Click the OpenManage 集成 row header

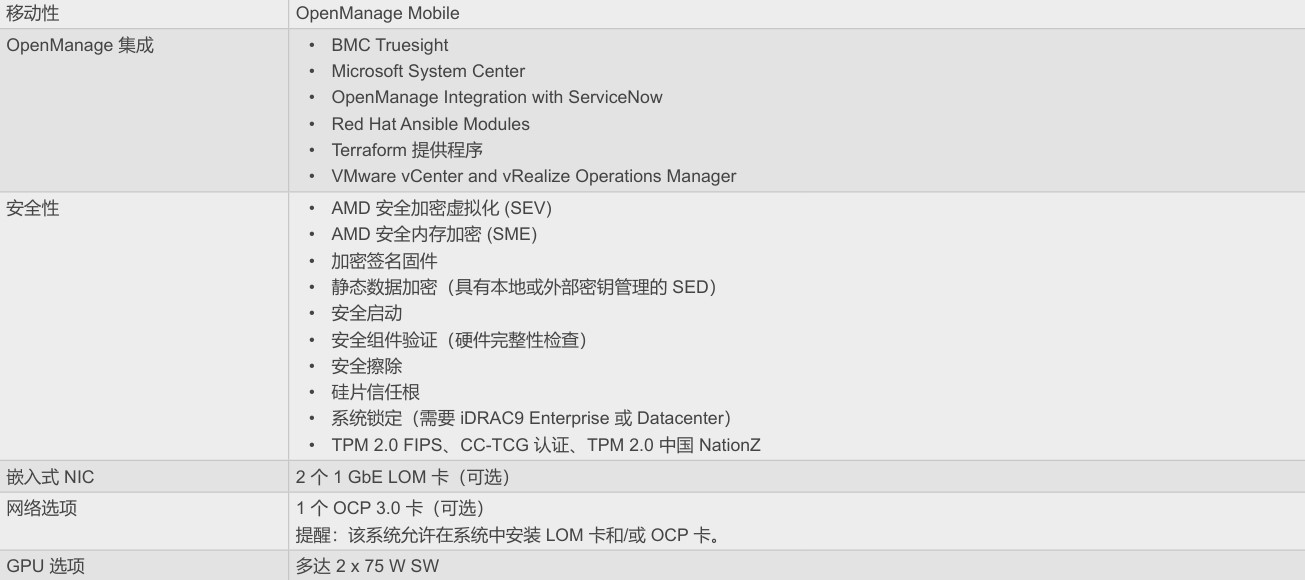(x=80, y=45)
